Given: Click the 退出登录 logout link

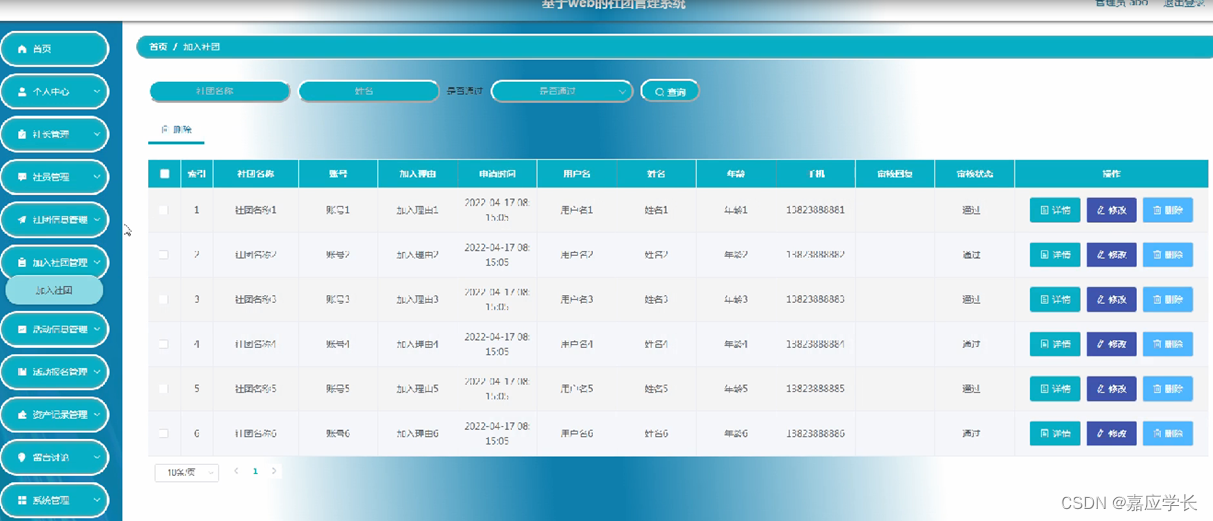Looking at the screenshot, I should tap(1183, 4).
